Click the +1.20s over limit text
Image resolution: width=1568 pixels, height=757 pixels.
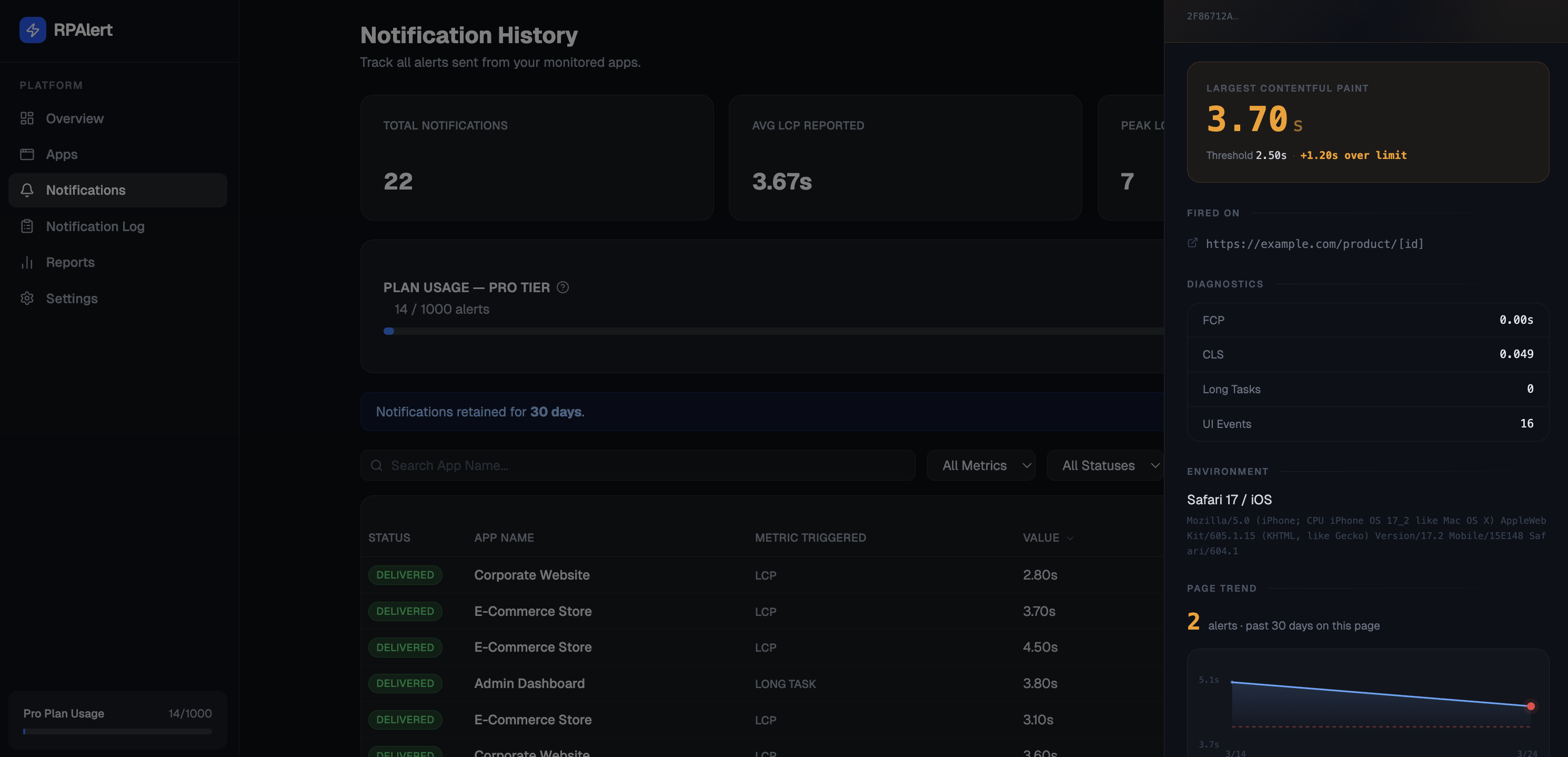(x=1353, y=155)
